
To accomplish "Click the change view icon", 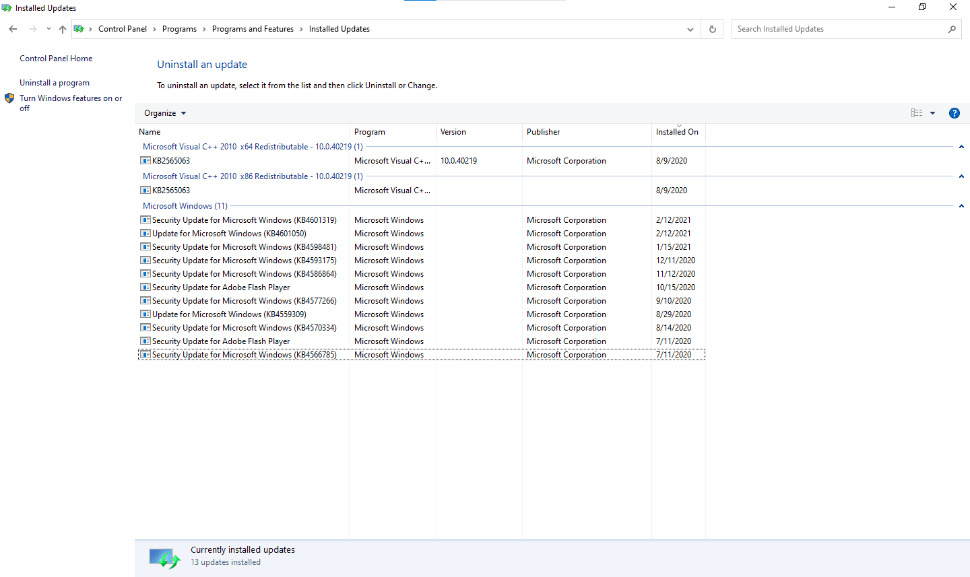I will [917, 113].
